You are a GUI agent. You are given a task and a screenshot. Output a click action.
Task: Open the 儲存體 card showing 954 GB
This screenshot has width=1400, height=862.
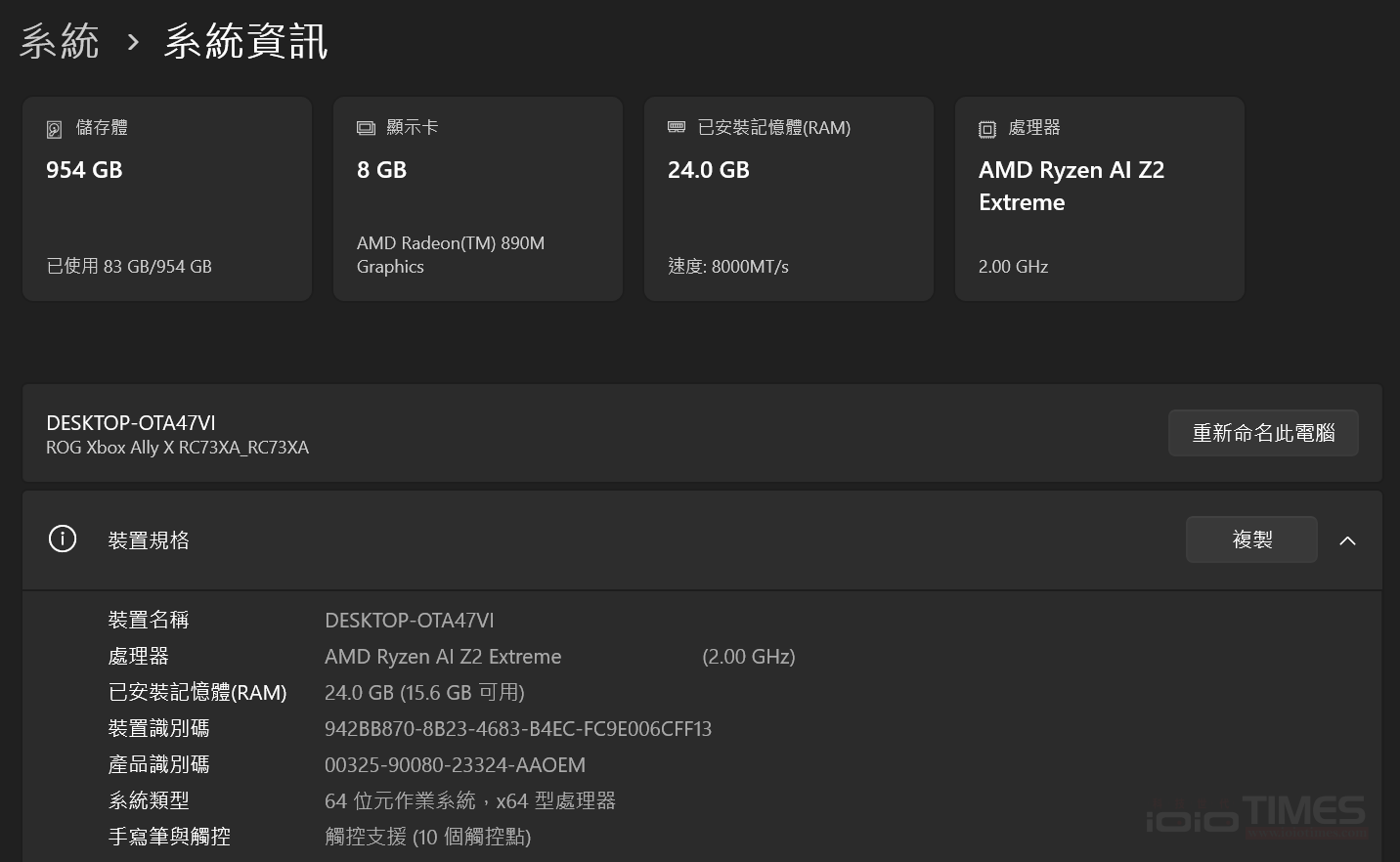(167, 198)
